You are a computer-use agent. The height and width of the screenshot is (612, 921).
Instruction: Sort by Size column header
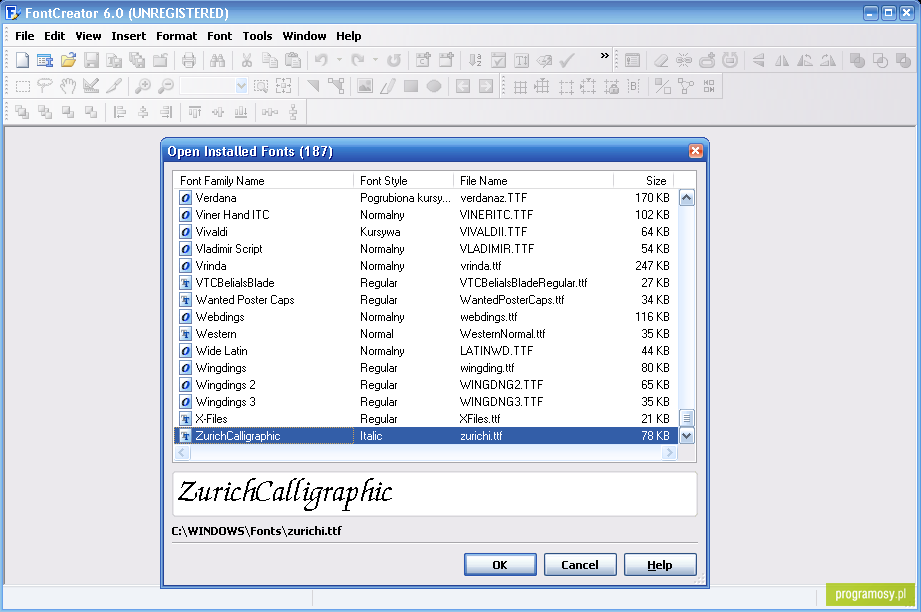(x=643, y=180)
